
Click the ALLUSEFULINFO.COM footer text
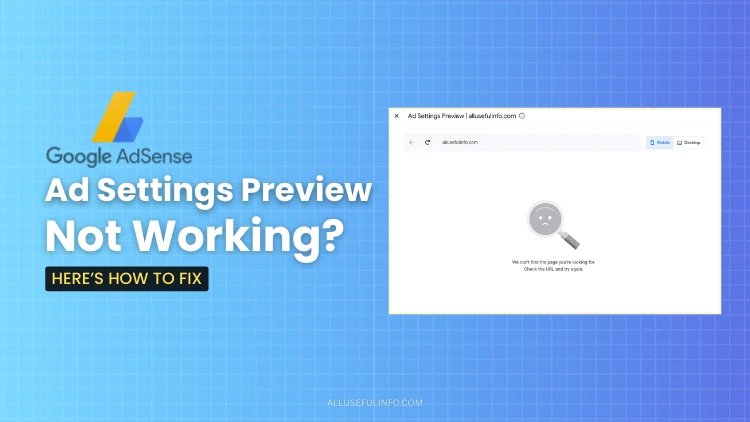pyautogui.click(x=375, y=403)
